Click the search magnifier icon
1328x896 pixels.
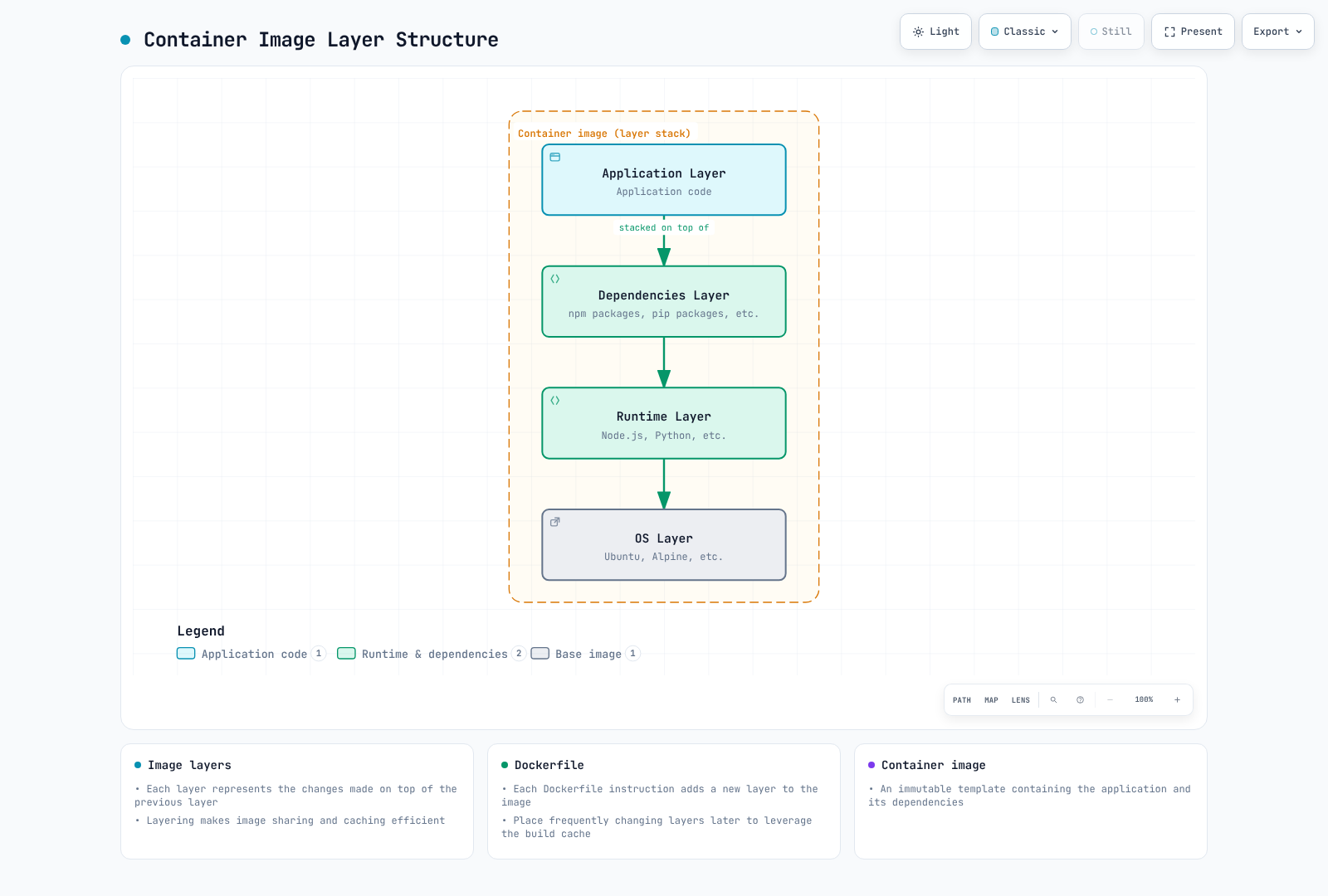(1053, 700)
